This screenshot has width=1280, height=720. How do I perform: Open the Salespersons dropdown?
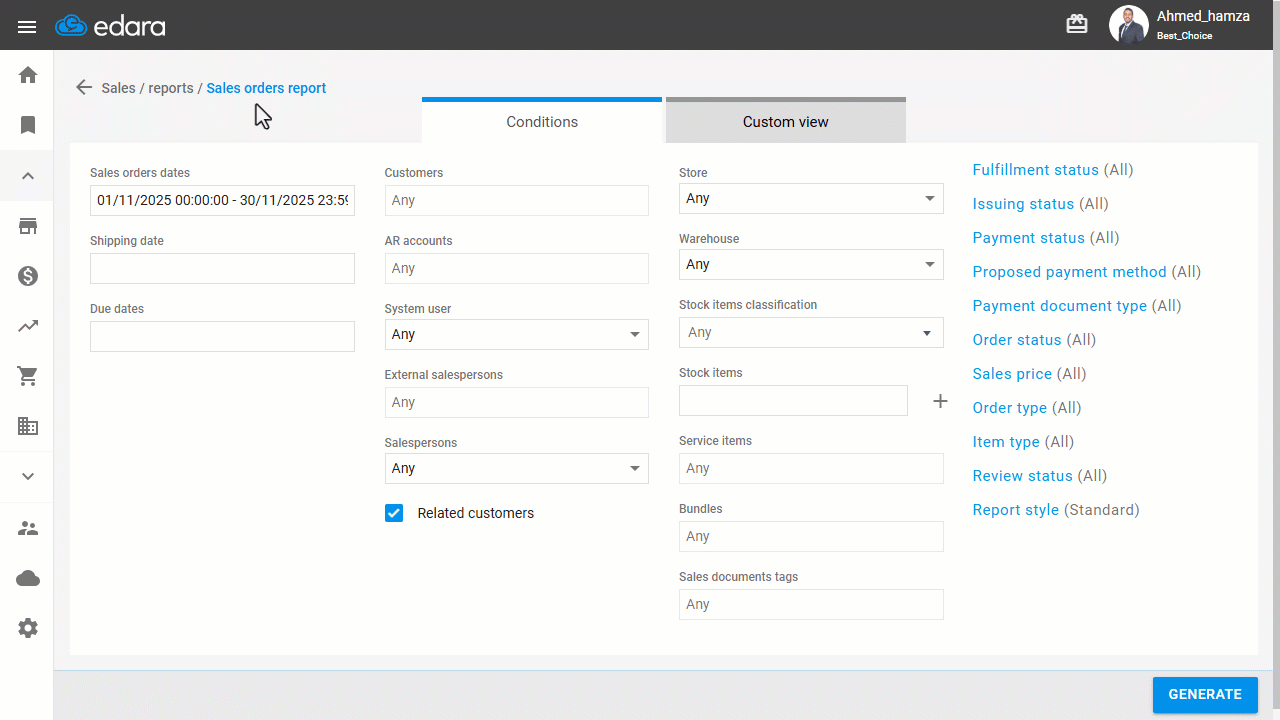tap(517, 468)
